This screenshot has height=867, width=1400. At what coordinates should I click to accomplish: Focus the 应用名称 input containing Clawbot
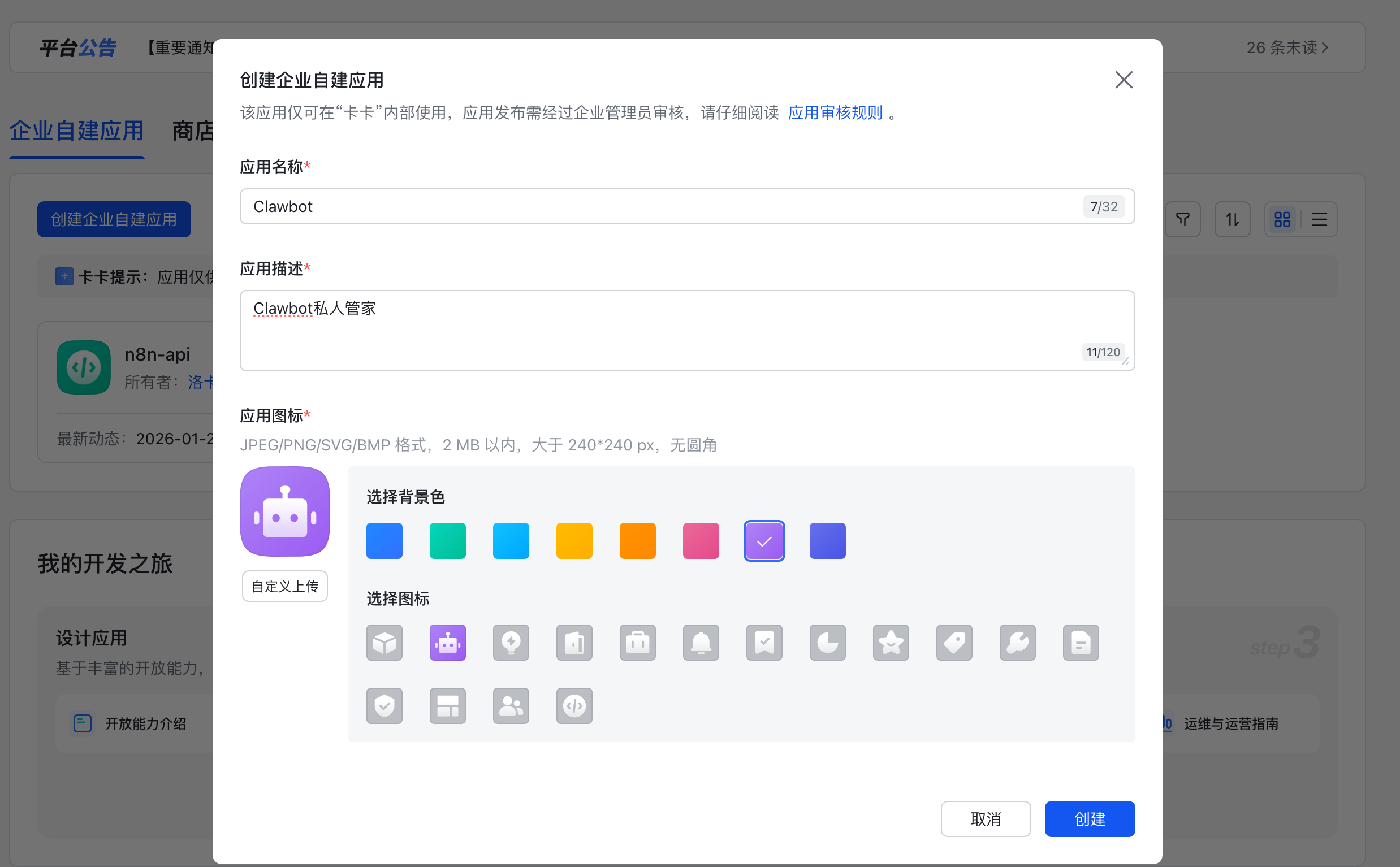pyautogui.click(x=659, y=206)
